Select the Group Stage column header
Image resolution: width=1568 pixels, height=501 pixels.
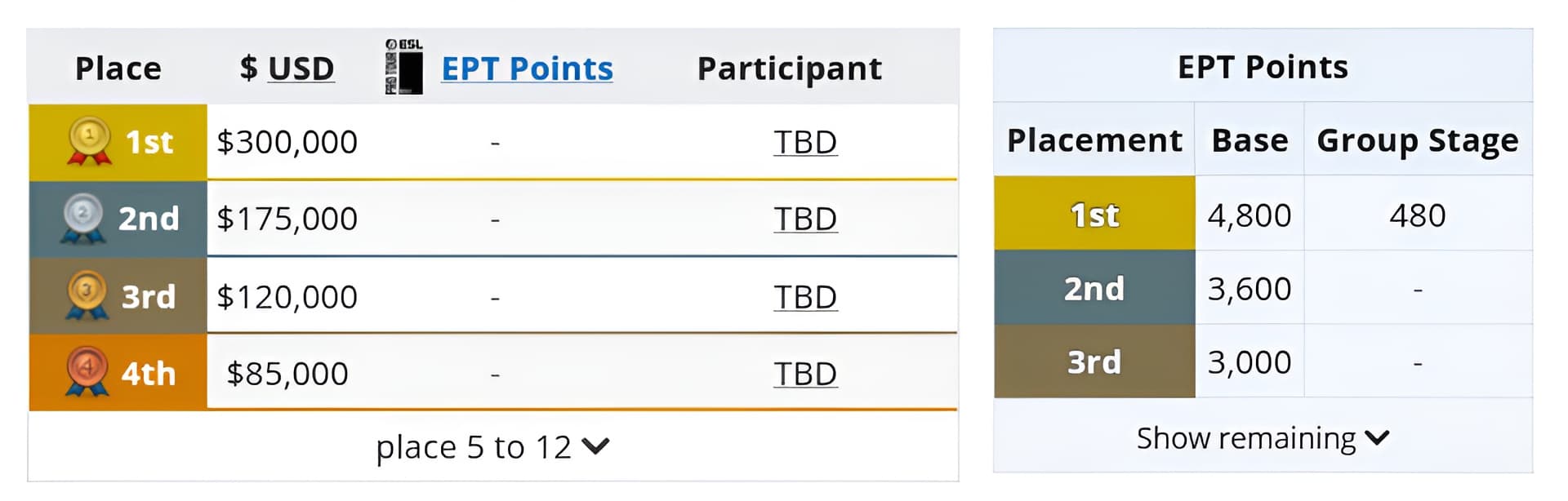coord(1419,140)
